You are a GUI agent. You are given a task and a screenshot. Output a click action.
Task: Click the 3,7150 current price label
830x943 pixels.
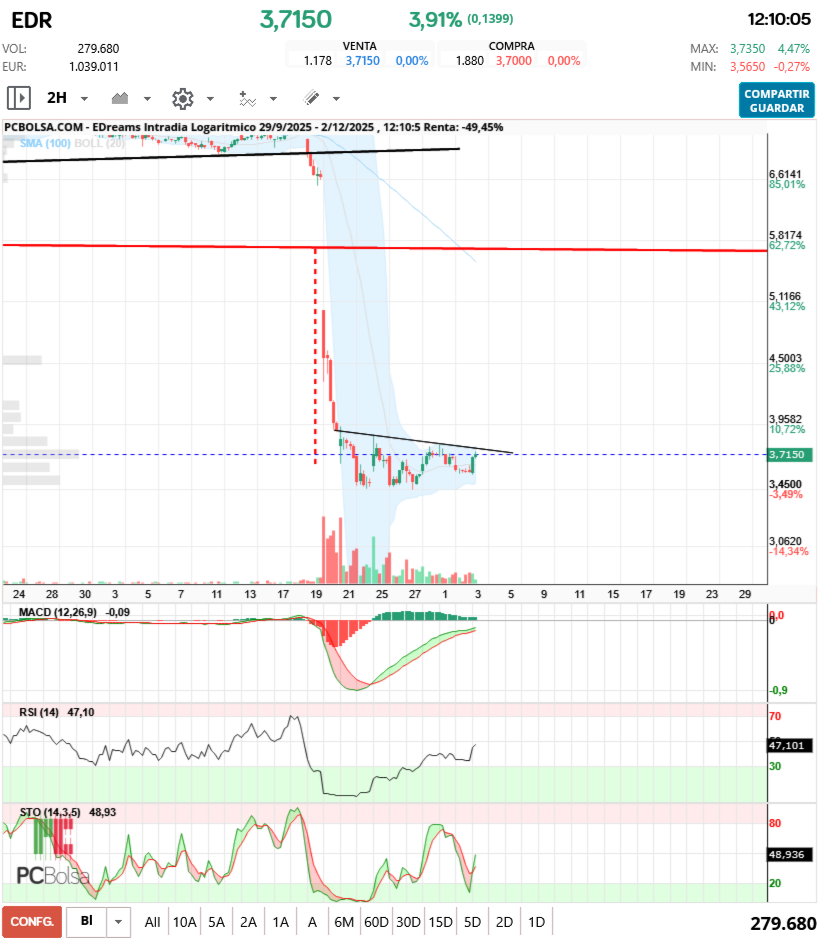pyautogui.click(x=790, y=455)
